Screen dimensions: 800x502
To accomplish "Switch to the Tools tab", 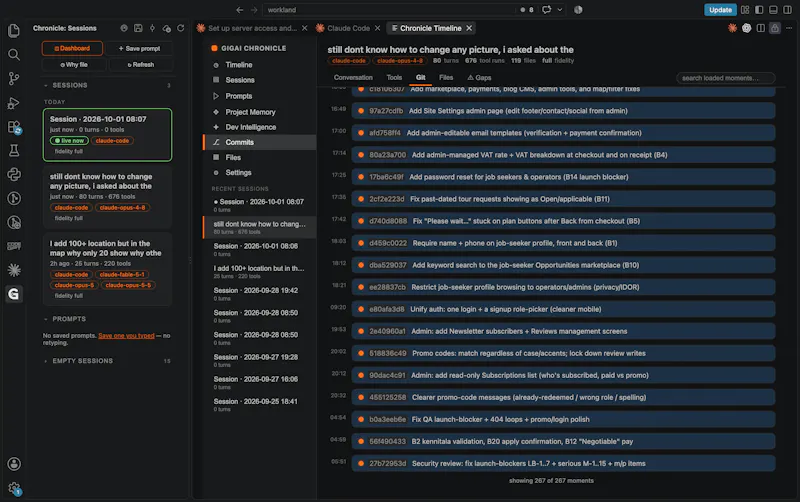I will click(x=394, y=78).
